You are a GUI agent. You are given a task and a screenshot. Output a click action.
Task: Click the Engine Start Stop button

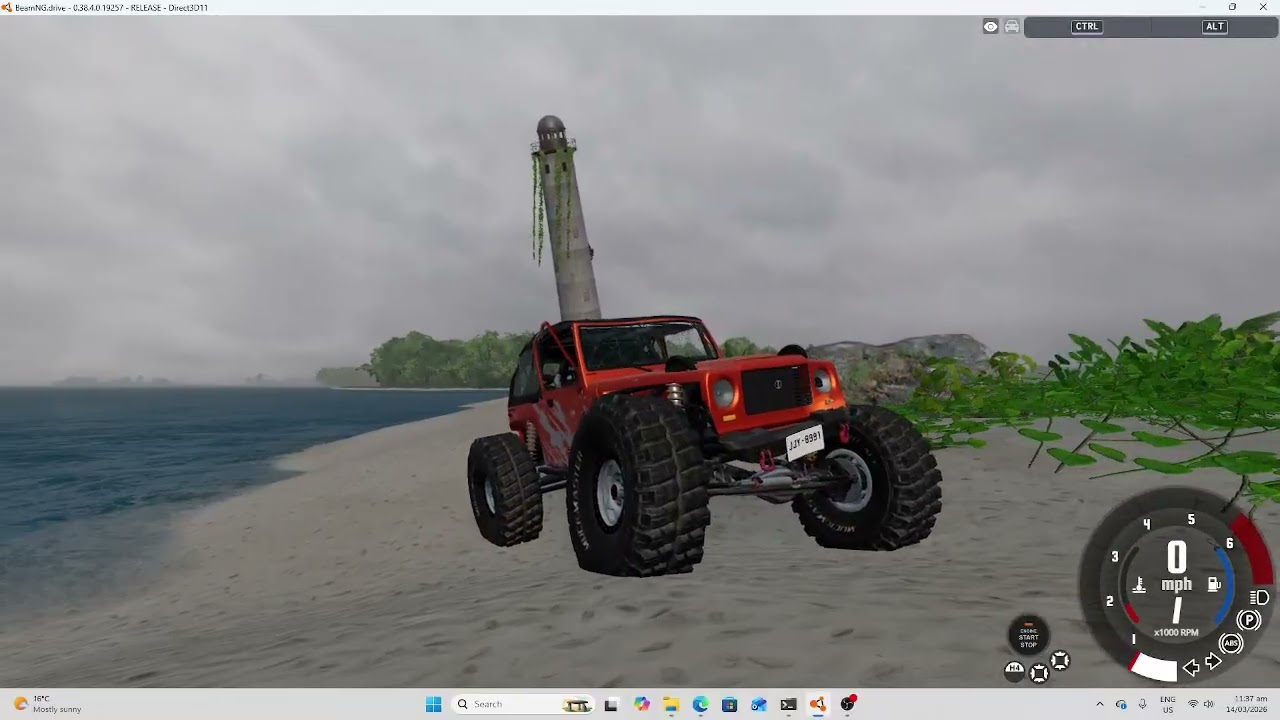pyautogui.click(x=1028, y=636)
